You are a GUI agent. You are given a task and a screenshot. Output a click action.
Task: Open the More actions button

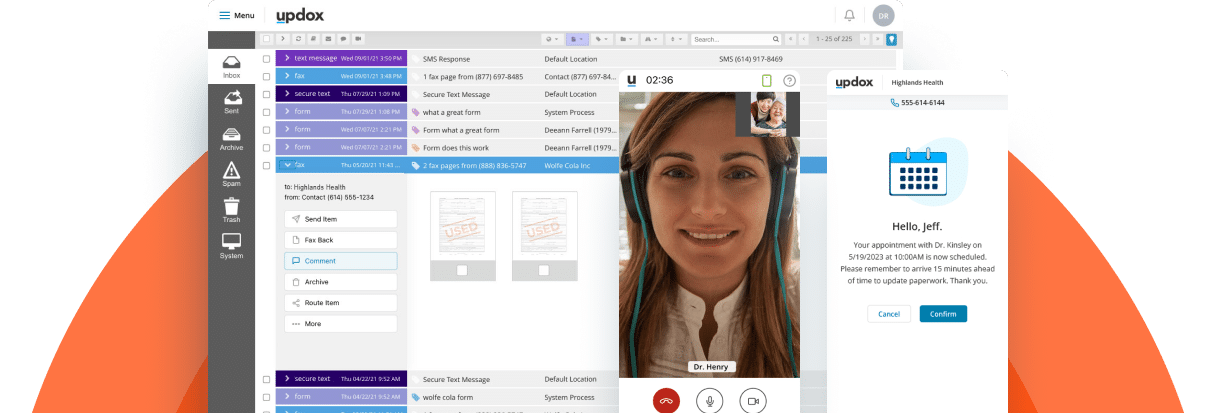tap(340, 324)
